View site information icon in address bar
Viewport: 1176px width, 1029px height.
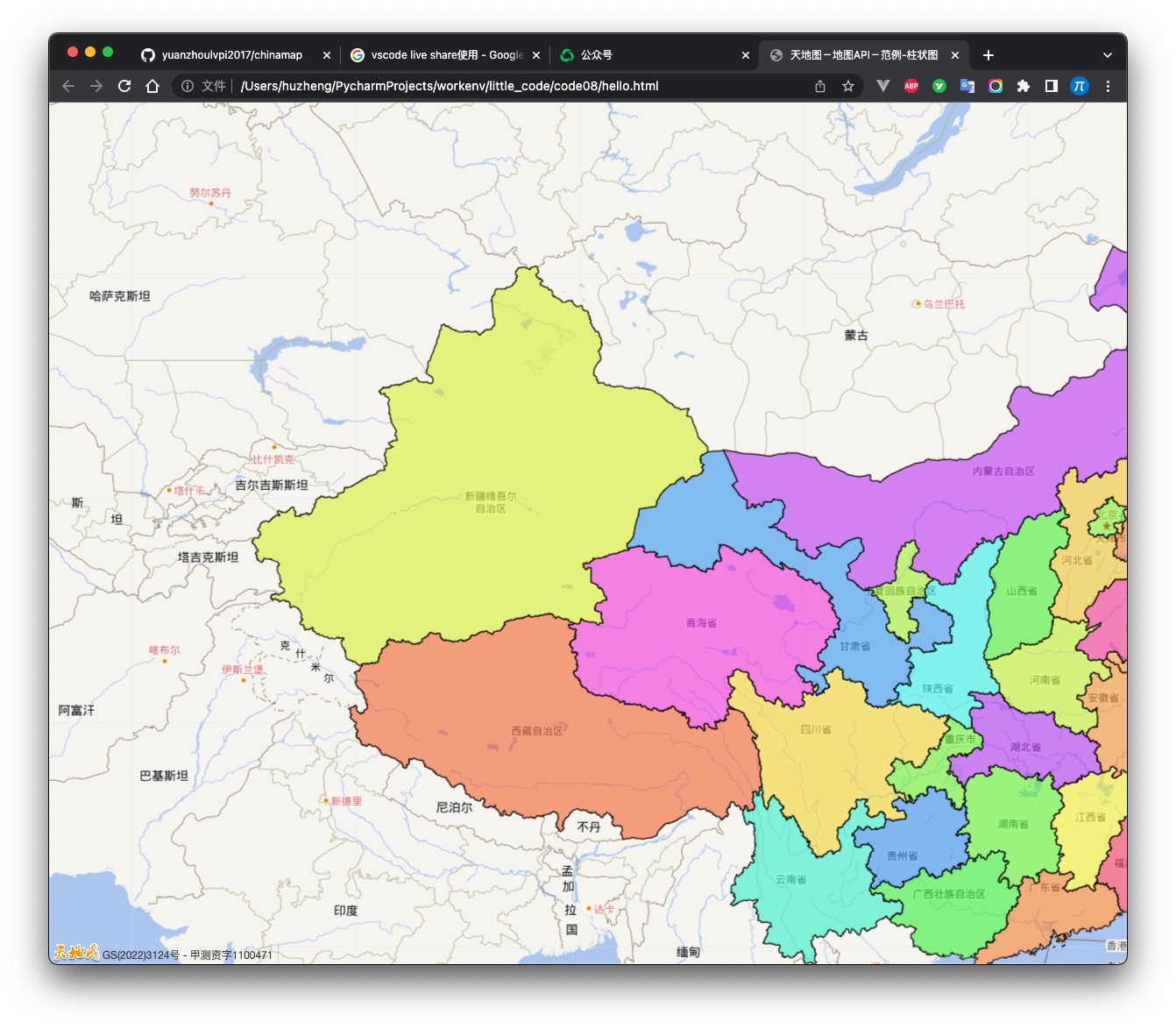click(188, 86)
